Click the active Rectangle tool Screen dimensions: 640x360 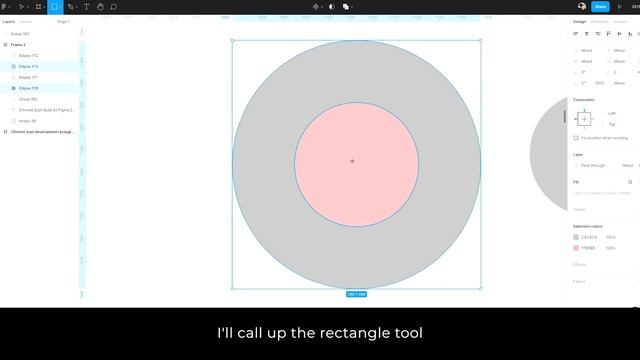coord(53,7)
